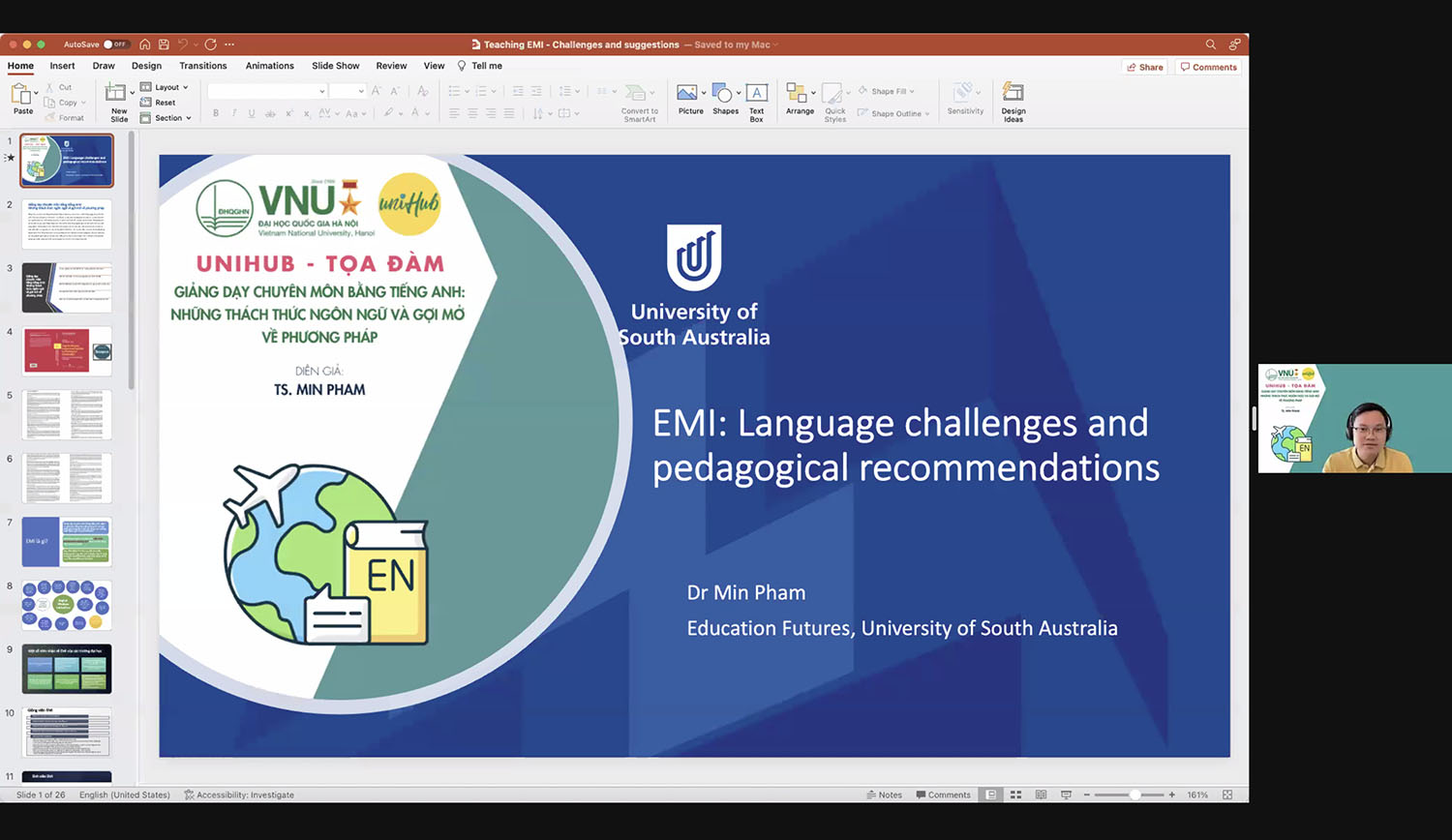Toggle Bold formatting
This screenshot has height=840, width=1452.
coord(216,113)
